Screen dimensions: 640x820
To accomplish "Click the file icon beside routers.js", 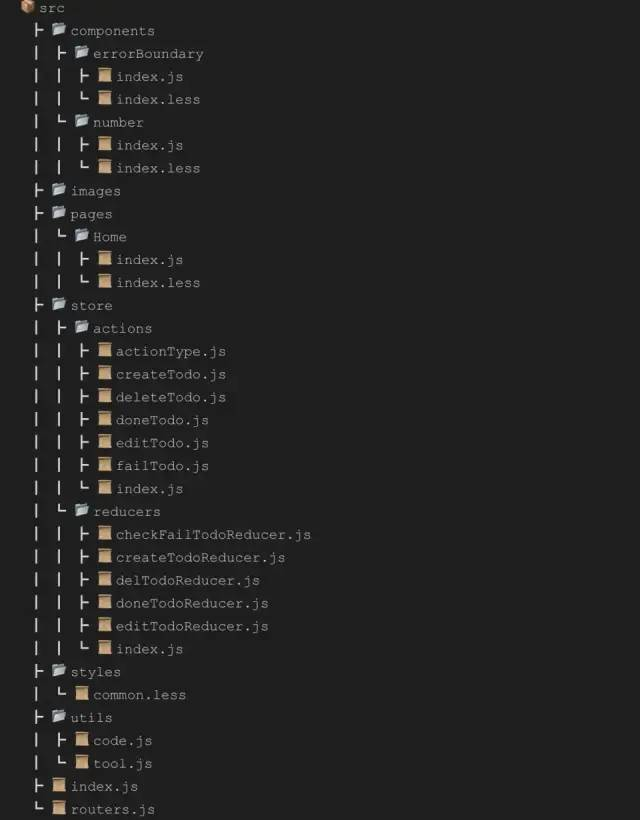I will pyautogui.click(x=59, y=808).
